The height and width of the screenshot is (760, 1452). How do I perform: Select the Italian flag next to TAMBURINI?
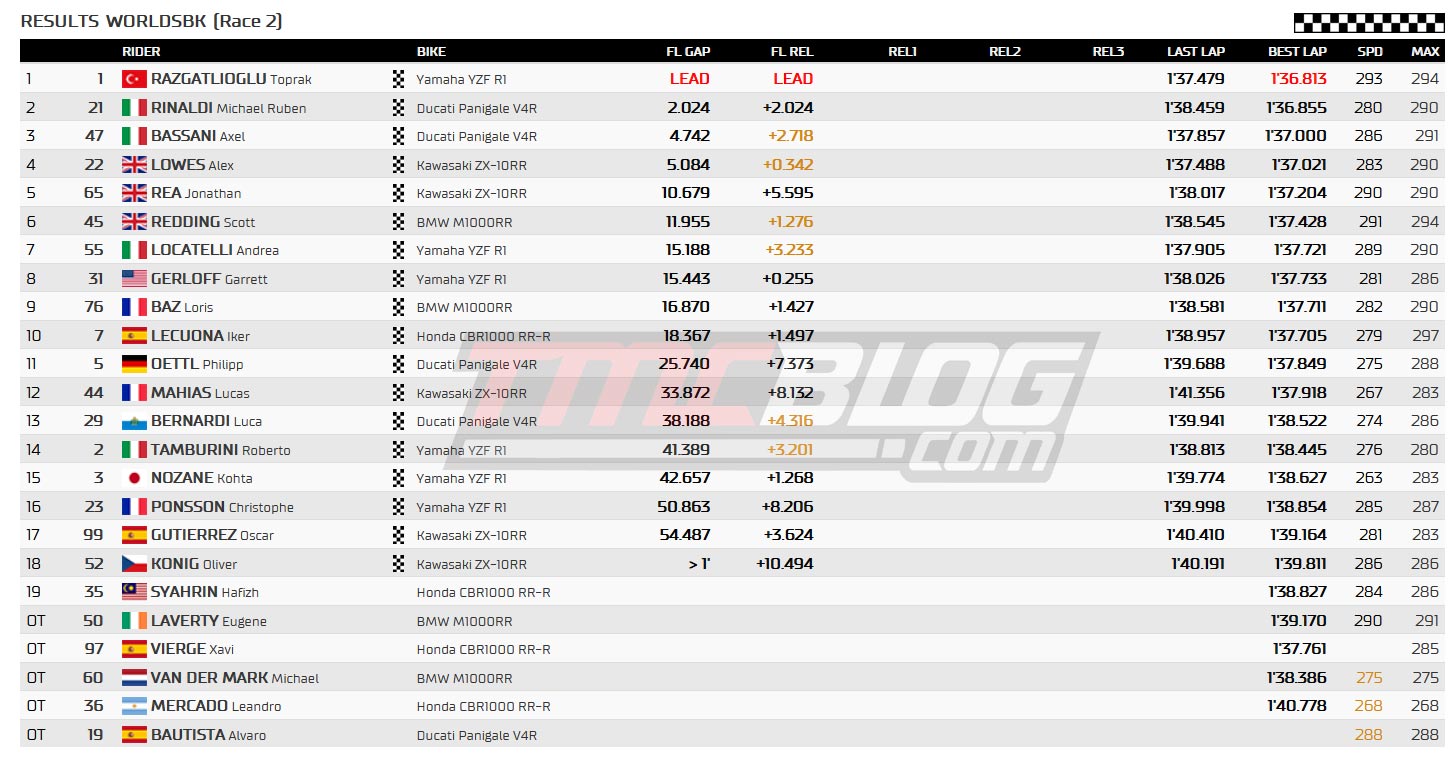pyautogui.click(x=134, y=449)
